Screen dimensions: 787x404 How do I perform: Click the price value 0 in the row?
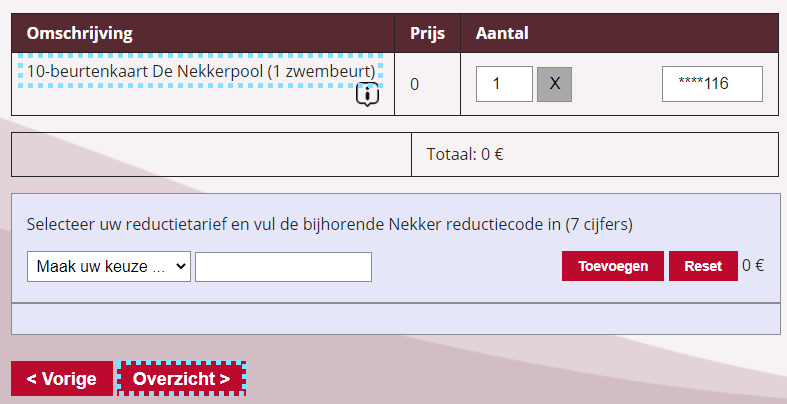coord(414,84)
